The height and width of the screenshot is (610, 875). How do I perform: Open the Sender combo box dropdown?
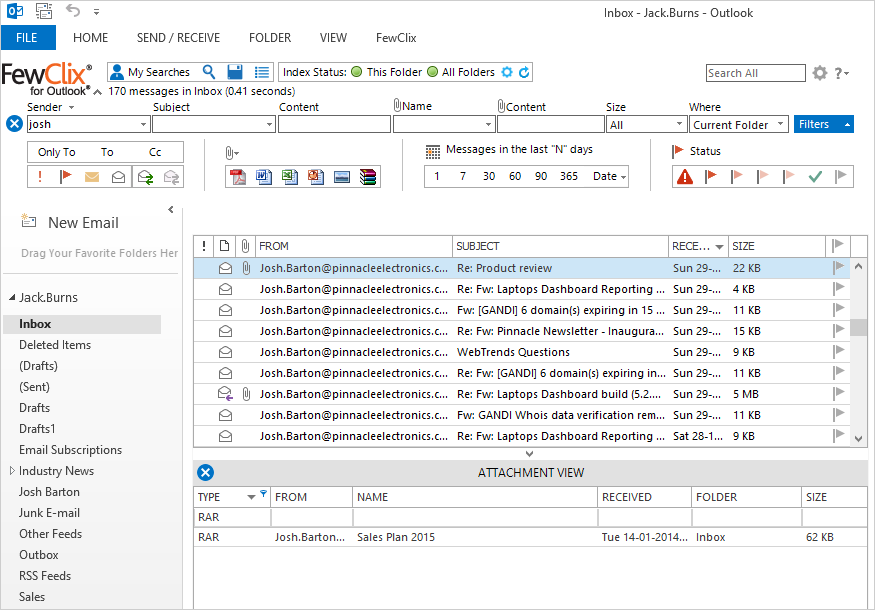point(143,124)
